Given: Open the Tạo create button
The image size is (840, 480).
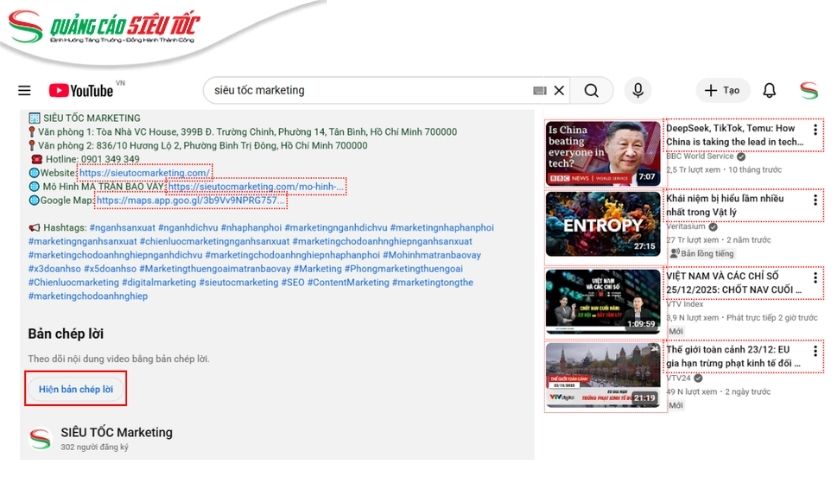Looking at the screenshot, I should pos(722,91).
